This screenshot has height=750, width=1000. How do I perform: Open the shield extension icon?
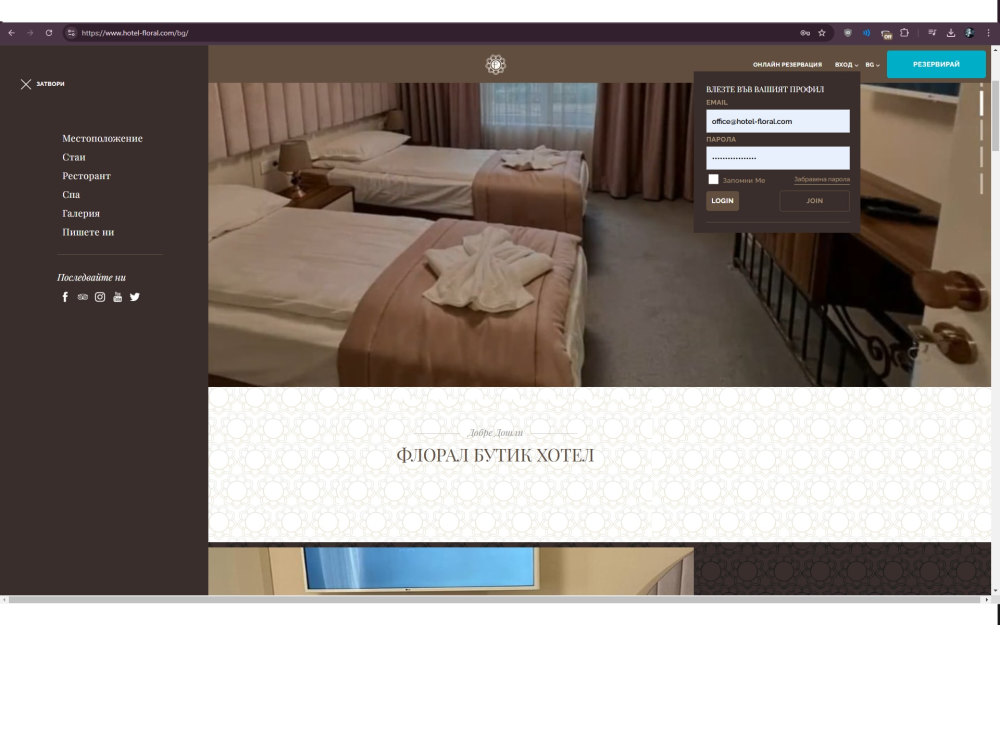pyautogui.click(x=848, y=33)
